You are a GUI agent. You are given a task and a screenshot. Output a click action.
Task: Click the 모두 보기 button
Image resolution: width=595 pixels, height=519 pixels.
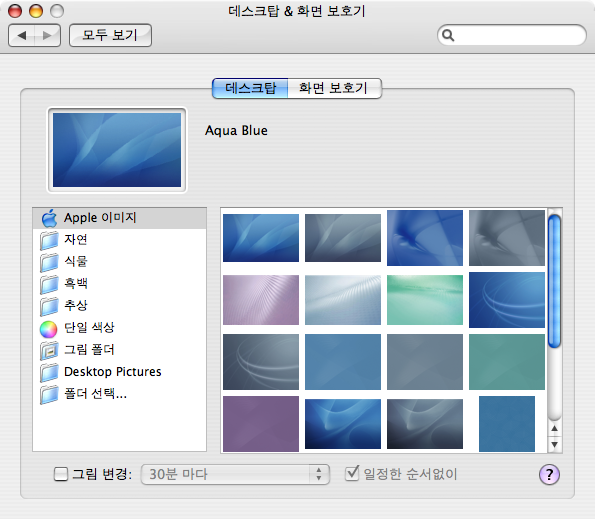[x=110, y=36]
